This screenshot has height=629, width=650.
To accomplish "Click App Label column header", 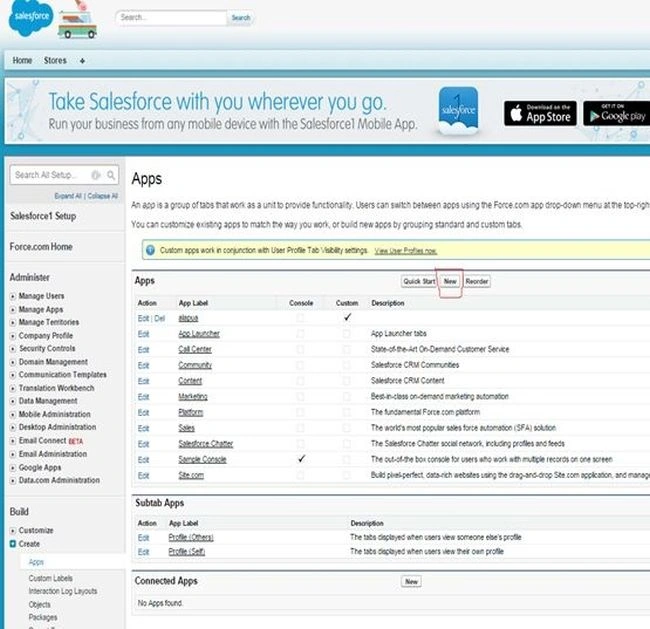I will click(x=193, y=303).
